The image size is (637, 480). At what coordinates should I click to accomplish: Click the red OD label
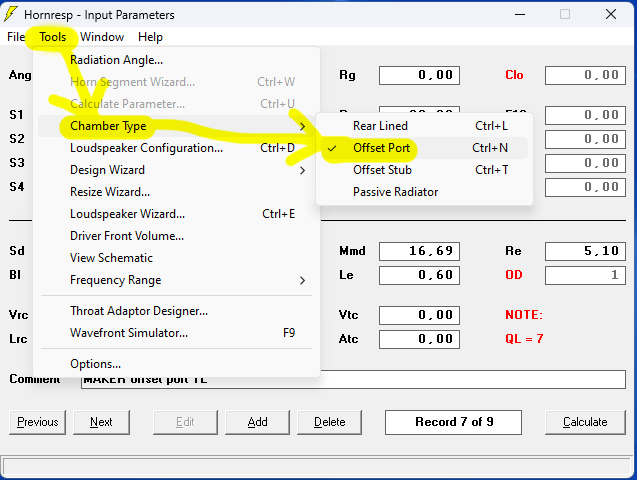[x=514, y=275]
